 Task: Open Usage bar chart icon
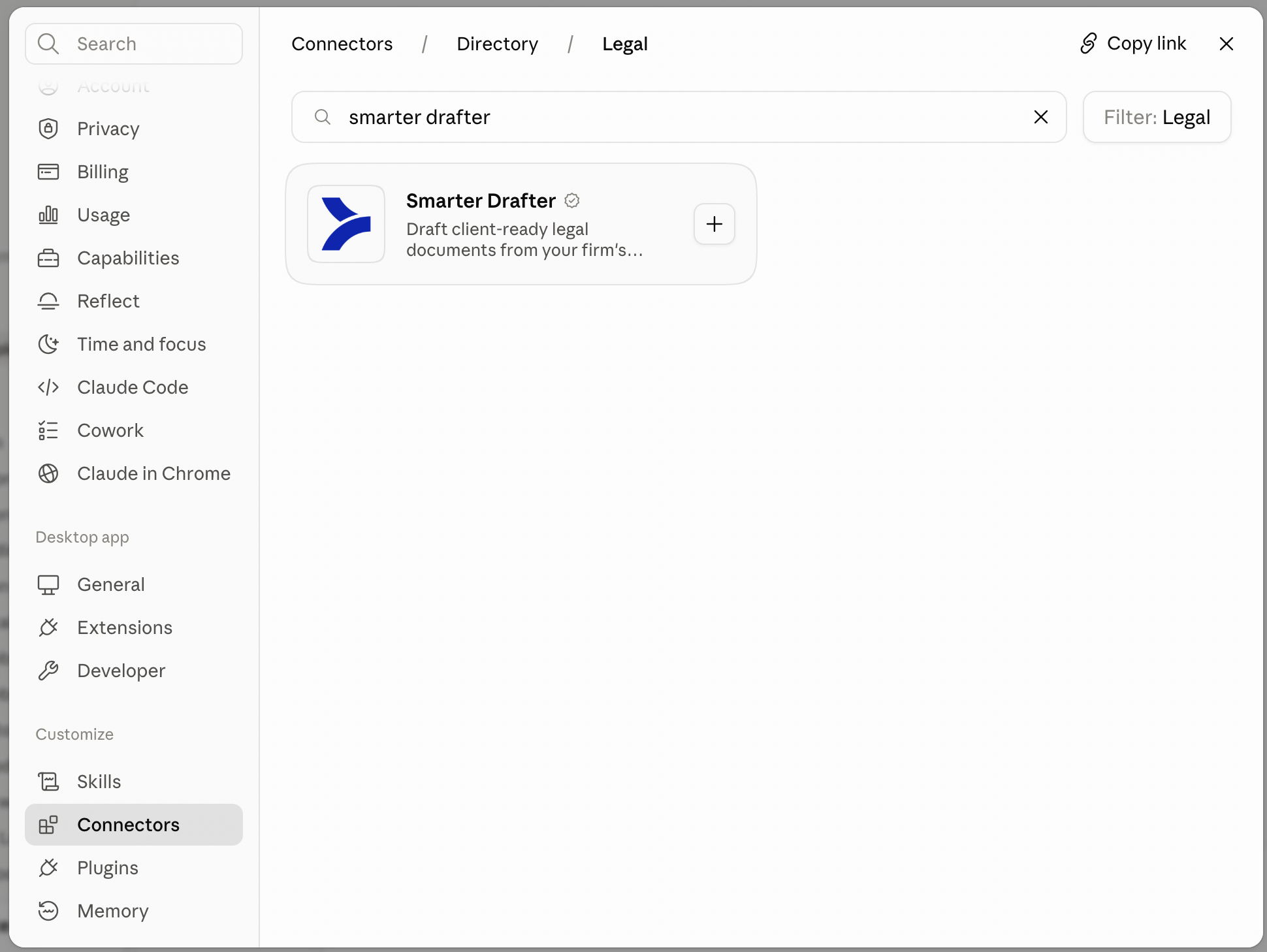coord(48,215)
